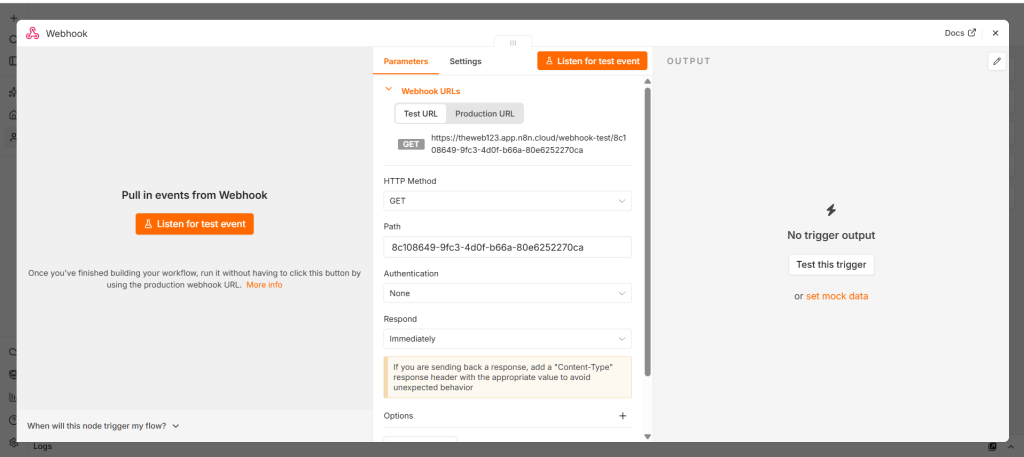Click Test this trigger button
Image resolution: width=1024 pixels, height=457 pixels.
tap(831, 265)
